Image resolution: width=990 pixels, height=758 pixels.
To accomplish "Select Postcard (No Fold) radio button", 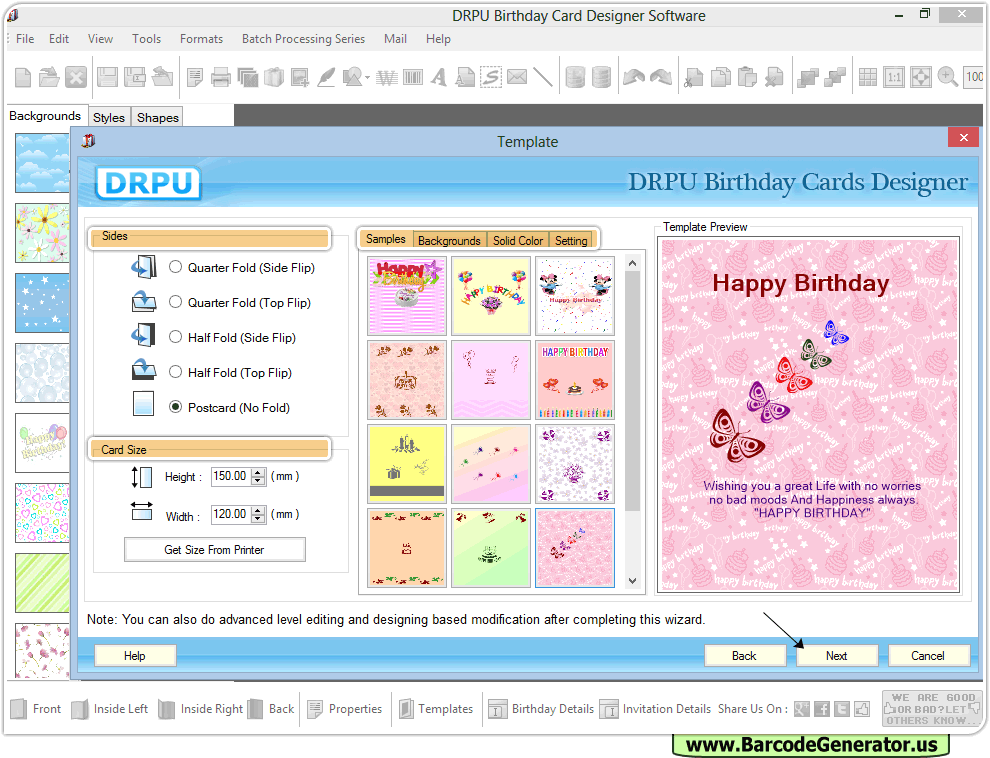I will point(176,407).
